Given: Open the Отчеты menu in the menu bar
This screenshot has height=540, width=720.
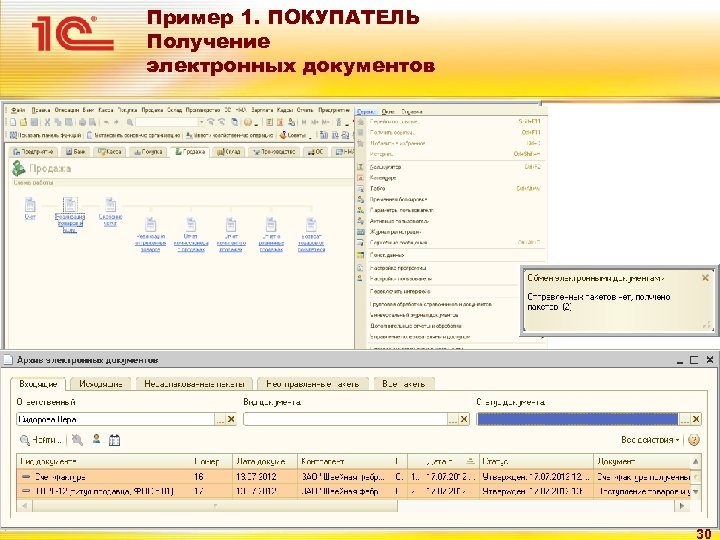Looking at the screenshot, I should (305, 110).
